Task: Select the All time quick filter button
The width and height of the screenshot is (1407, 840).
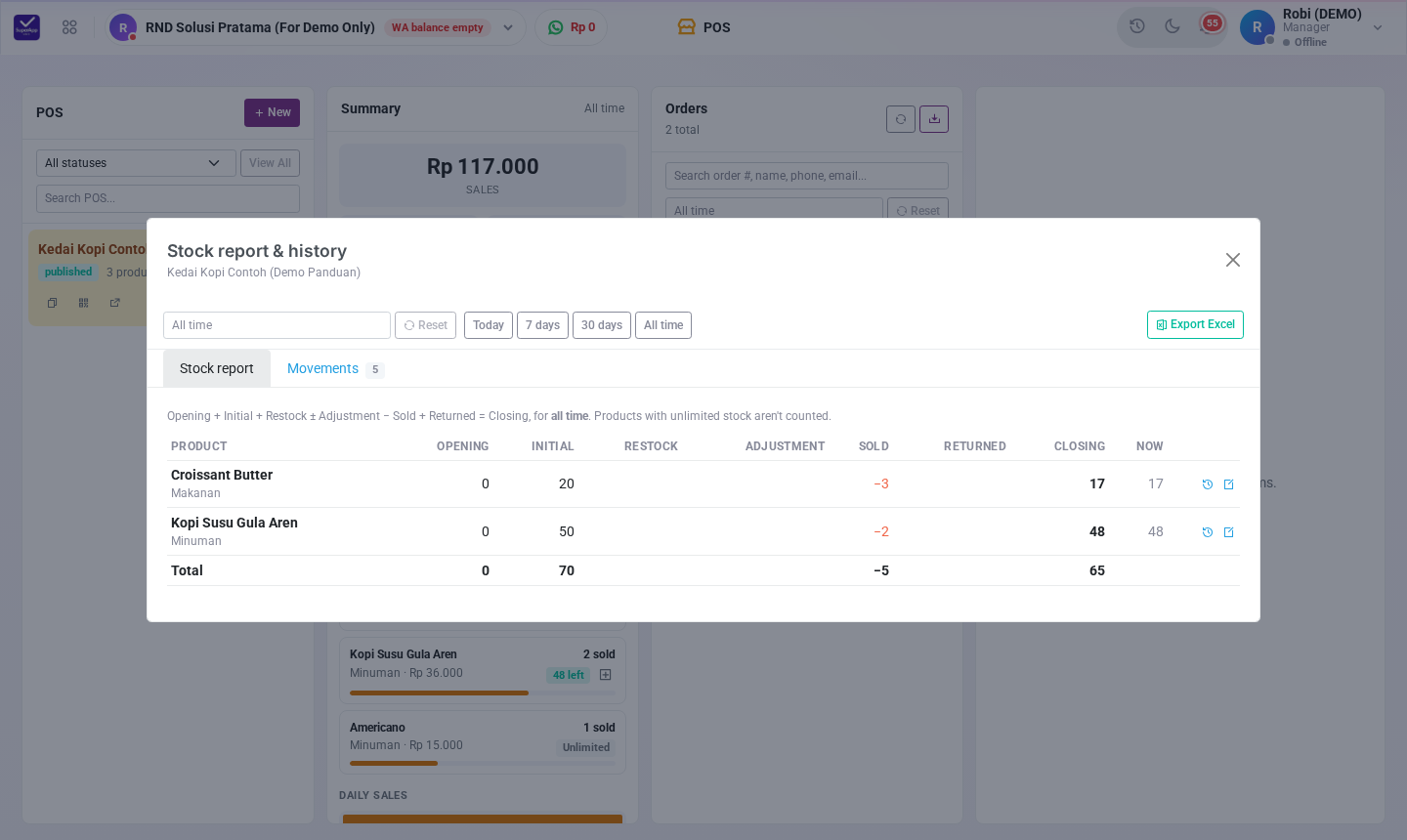Action: tap(663, 325)
